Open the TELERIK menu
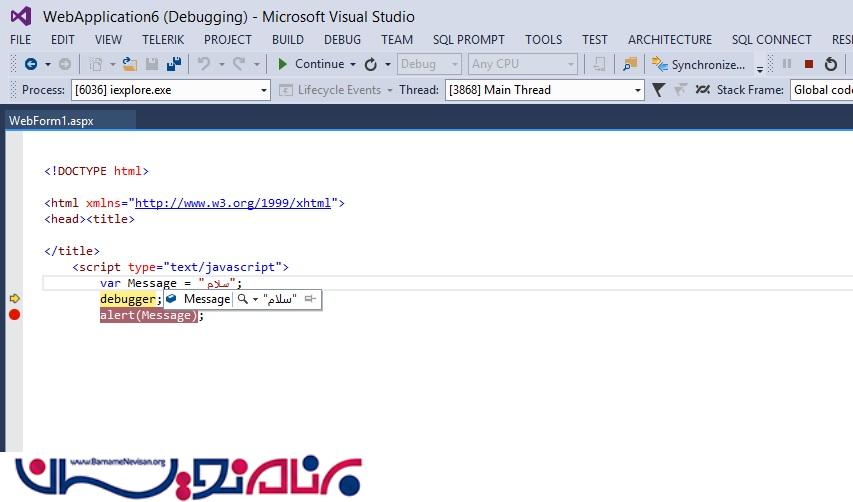Screen dimensions: 853x502 [x=162, y=39]
